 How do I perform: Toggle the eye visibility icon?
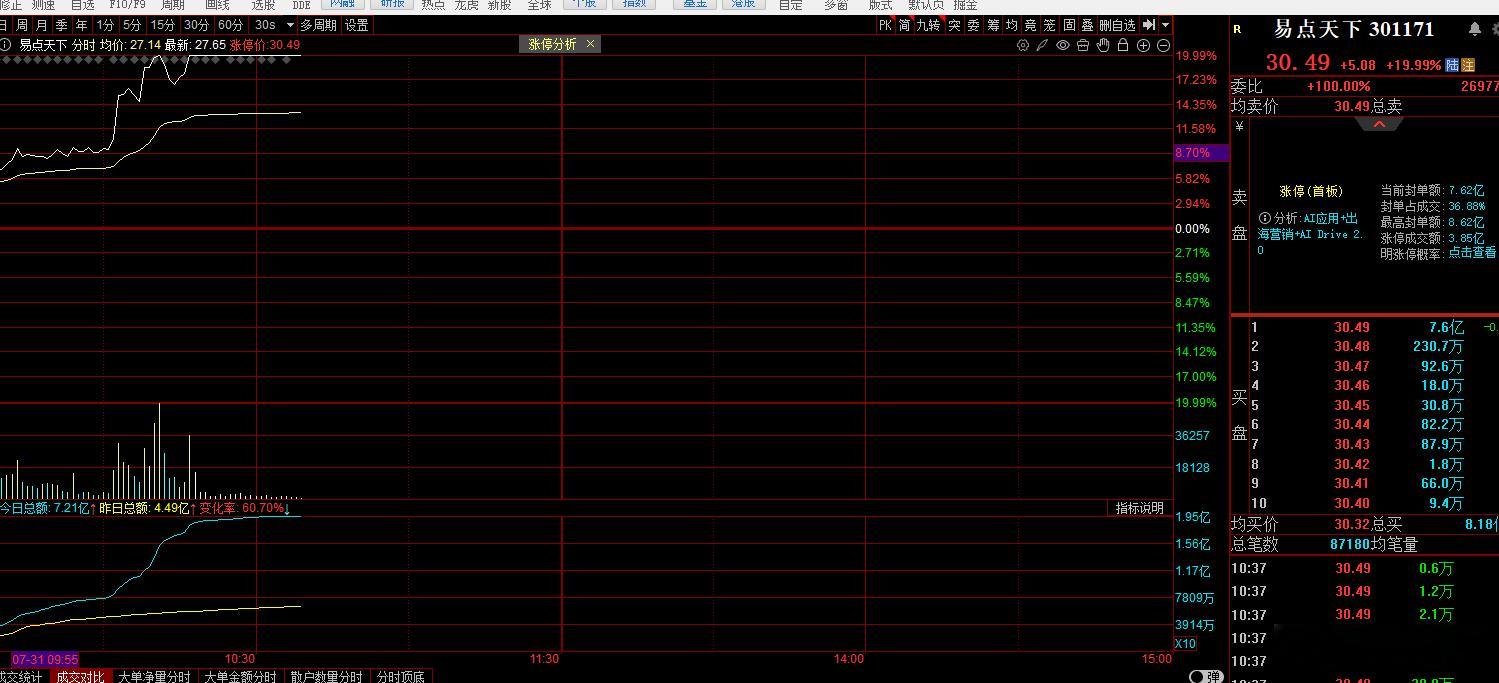point(1063,45)
